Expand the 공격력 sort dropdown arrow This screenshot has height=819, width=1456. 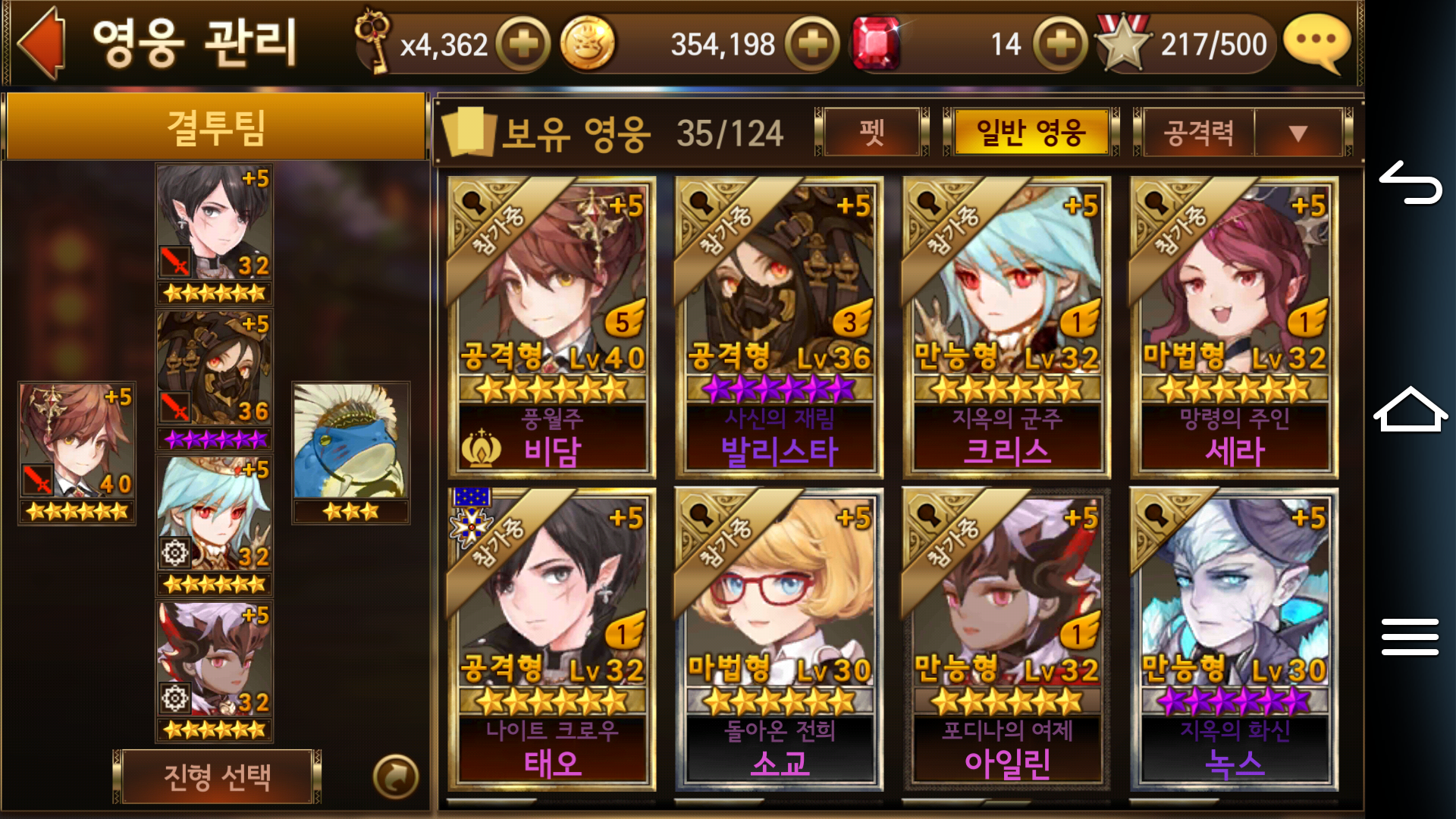1298,133
